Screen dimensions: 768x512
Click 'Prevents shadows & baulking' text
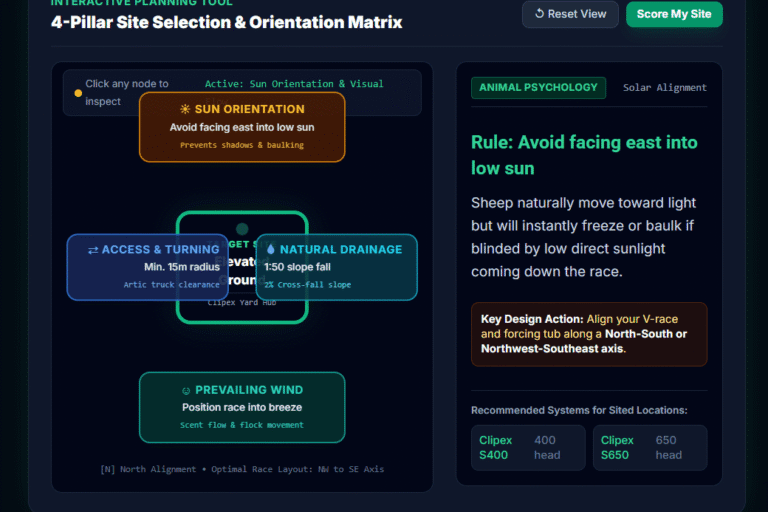[x=242, y=145]
